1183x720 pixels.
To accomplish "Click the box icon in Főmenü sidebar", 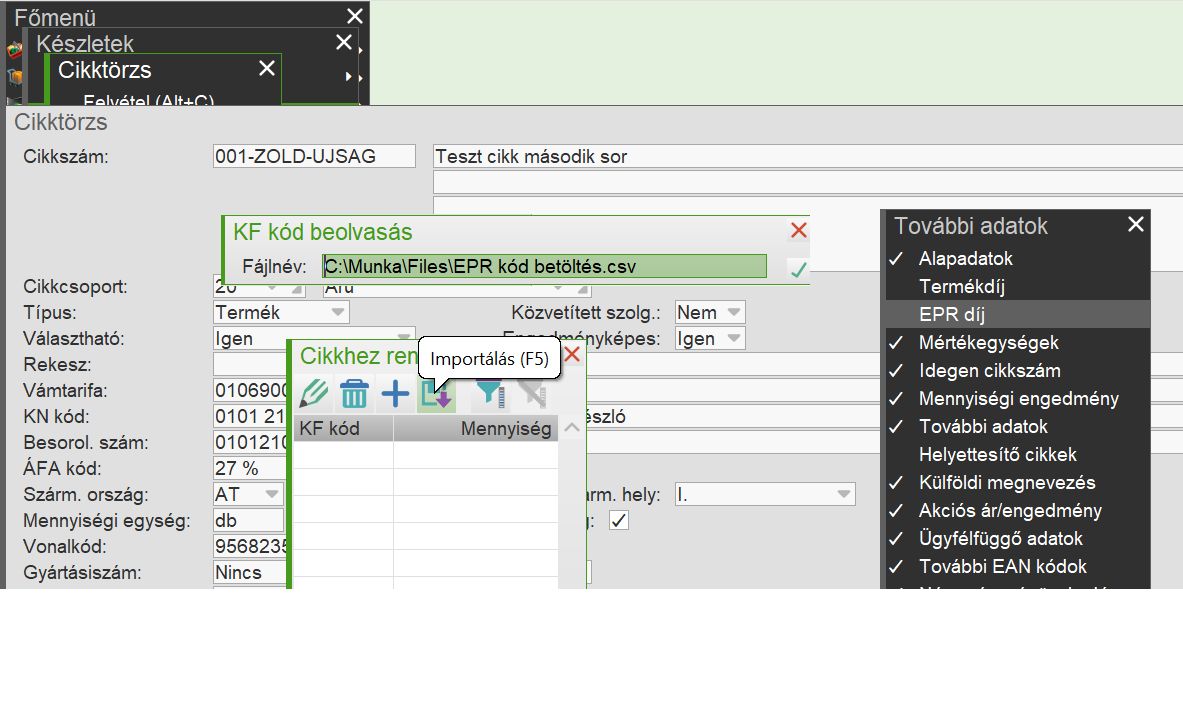I will coord(14,76).
